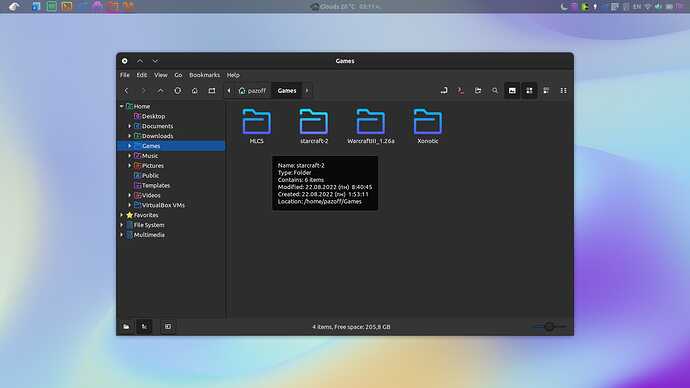
Task: Select the starcraft-2 folder
Action: click(x=314, y=126)
